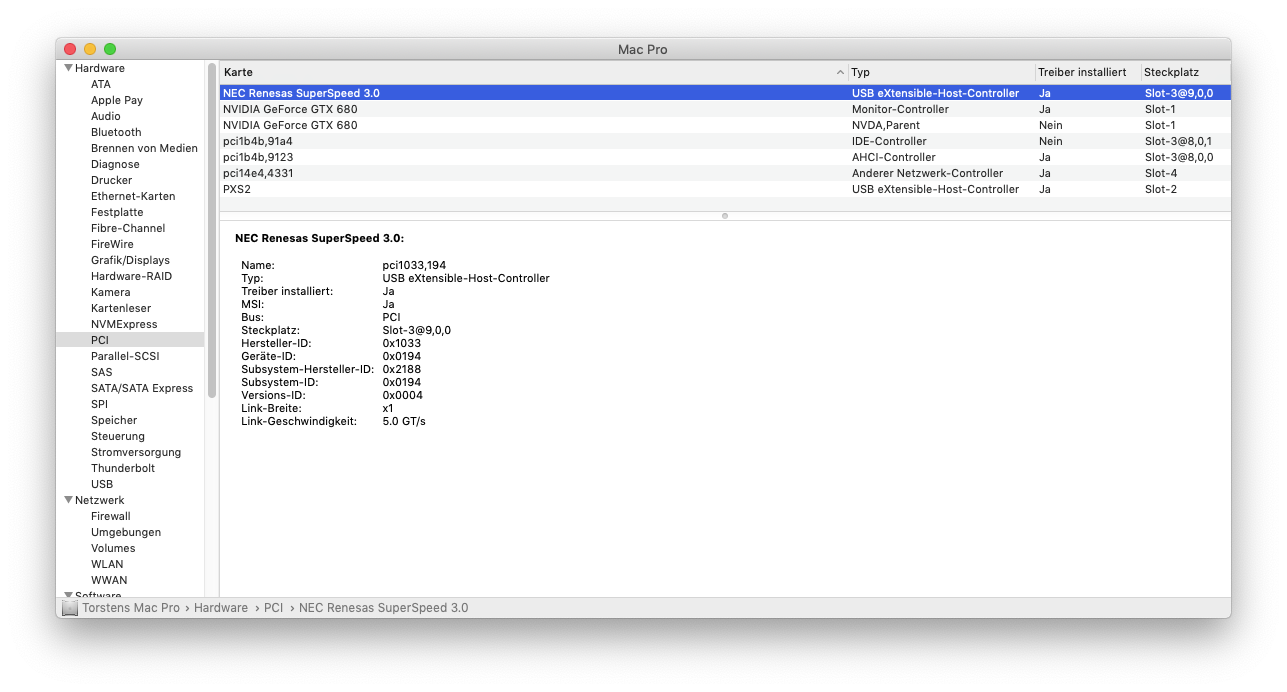Click the computer icon in path bar
The height and width of the screenshot is (692, 1287).
(69, 608)
